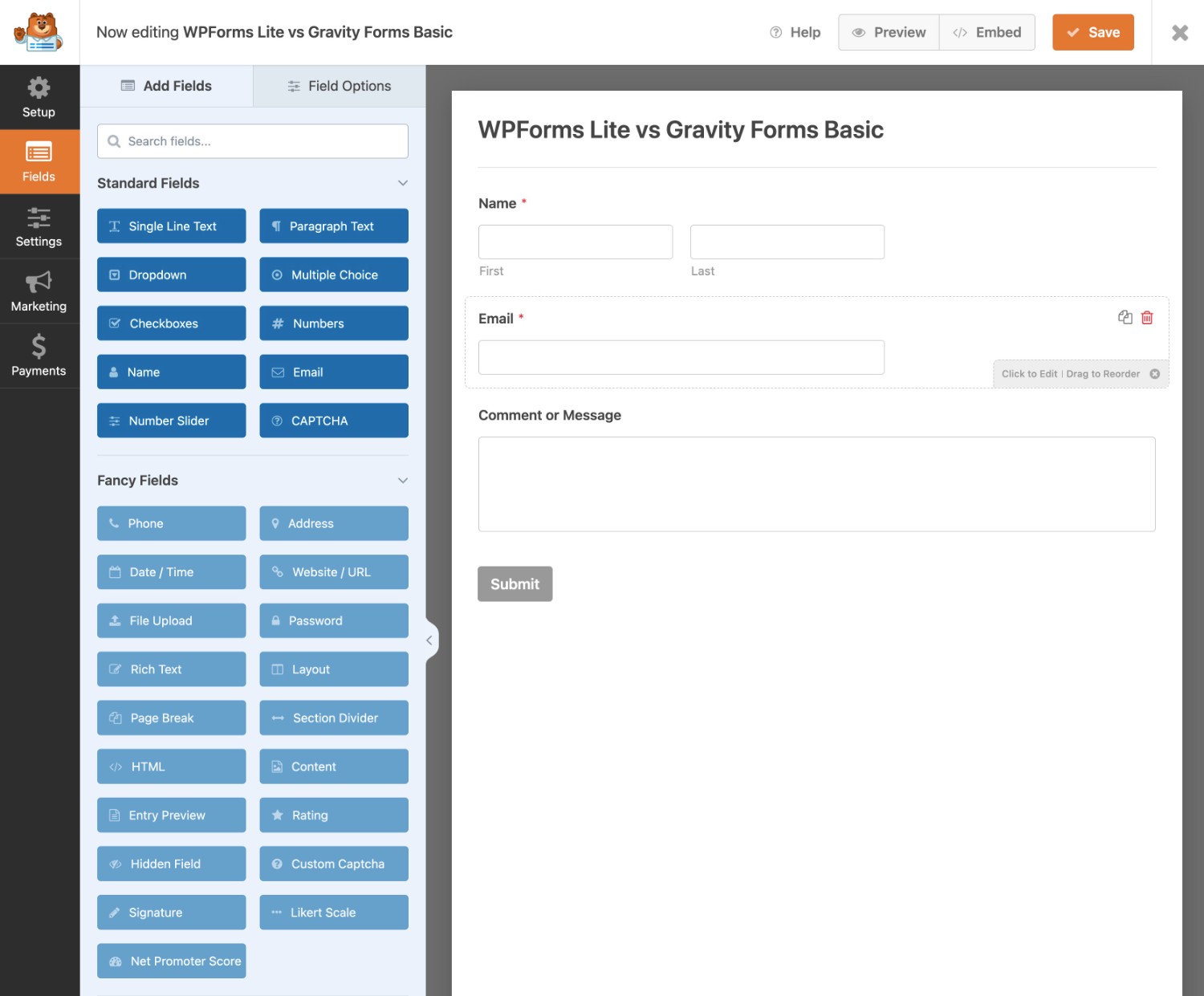The image size is (1204, 996).
Task: Click the WPForms bear mascot logo
Action: pyautogui.click(x=39, y=32)
